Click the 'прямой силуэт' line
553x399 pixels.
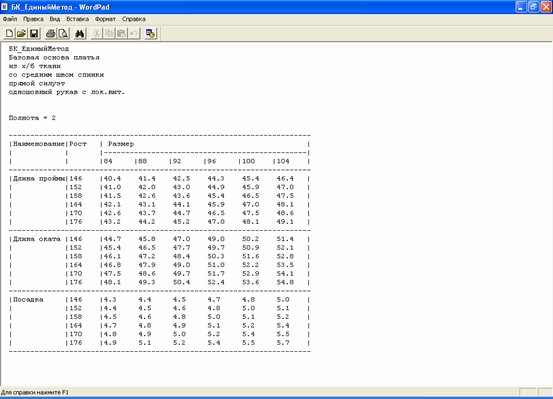pyautogui.click(x=37, y=83)
